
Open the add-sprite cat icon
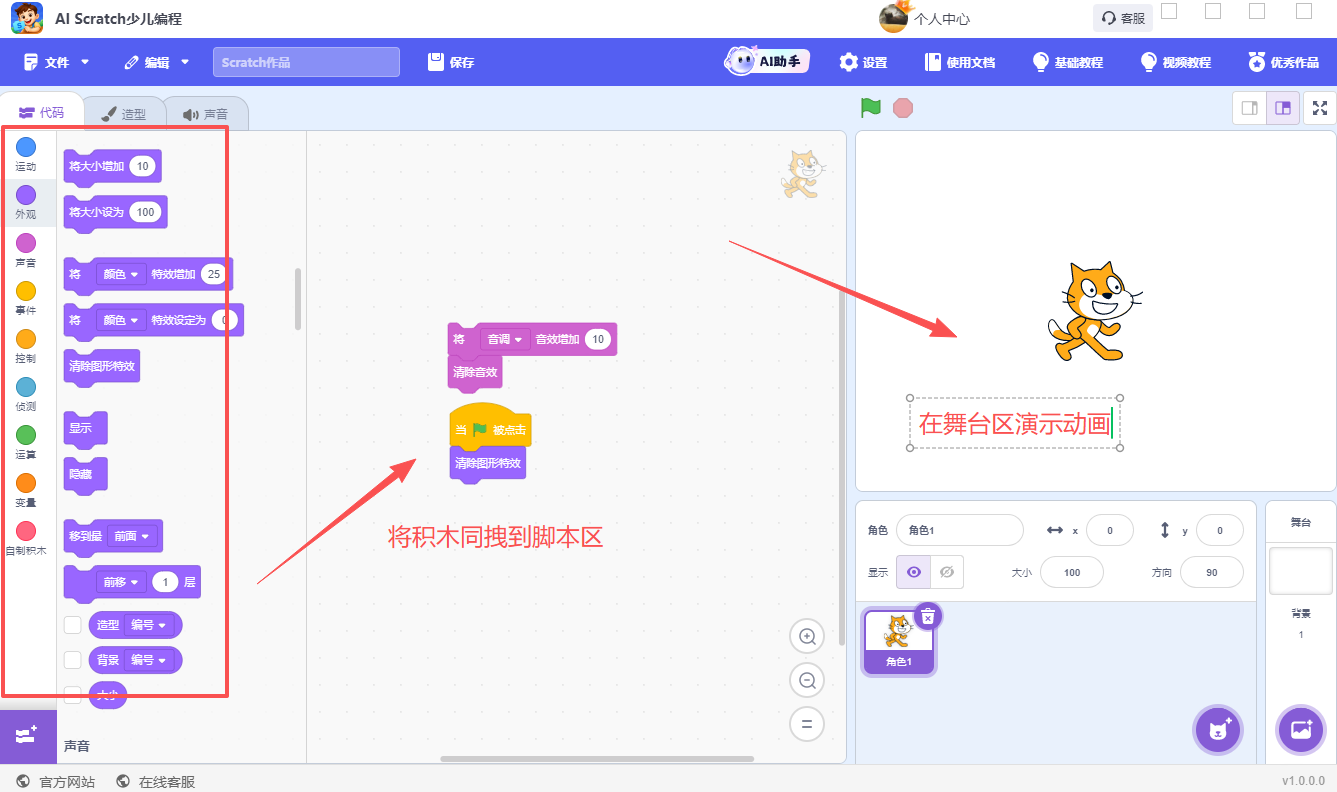(1218, 730)
